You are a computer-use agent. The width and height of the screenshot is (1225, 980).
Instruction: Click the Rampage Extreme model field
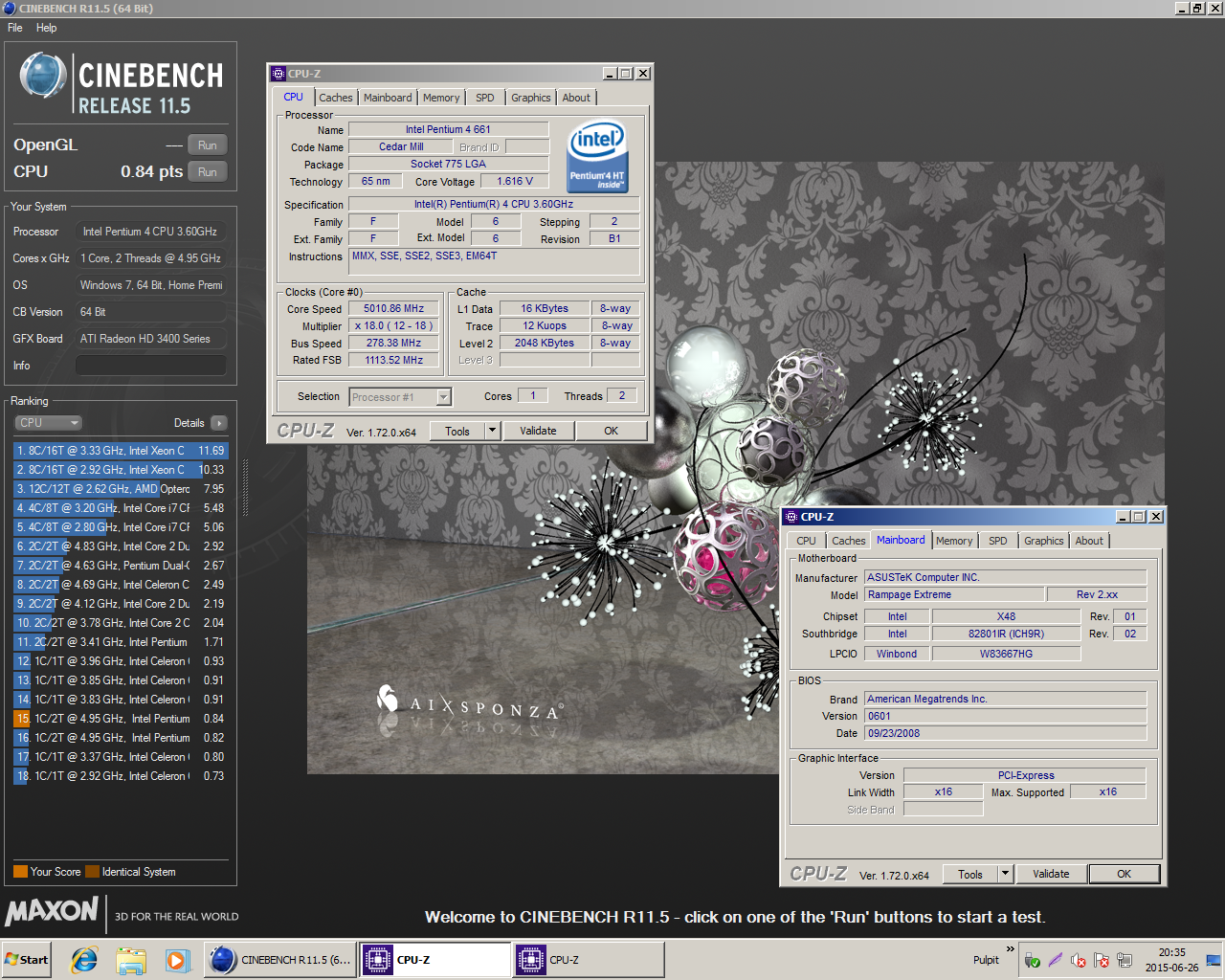point(954,595)
